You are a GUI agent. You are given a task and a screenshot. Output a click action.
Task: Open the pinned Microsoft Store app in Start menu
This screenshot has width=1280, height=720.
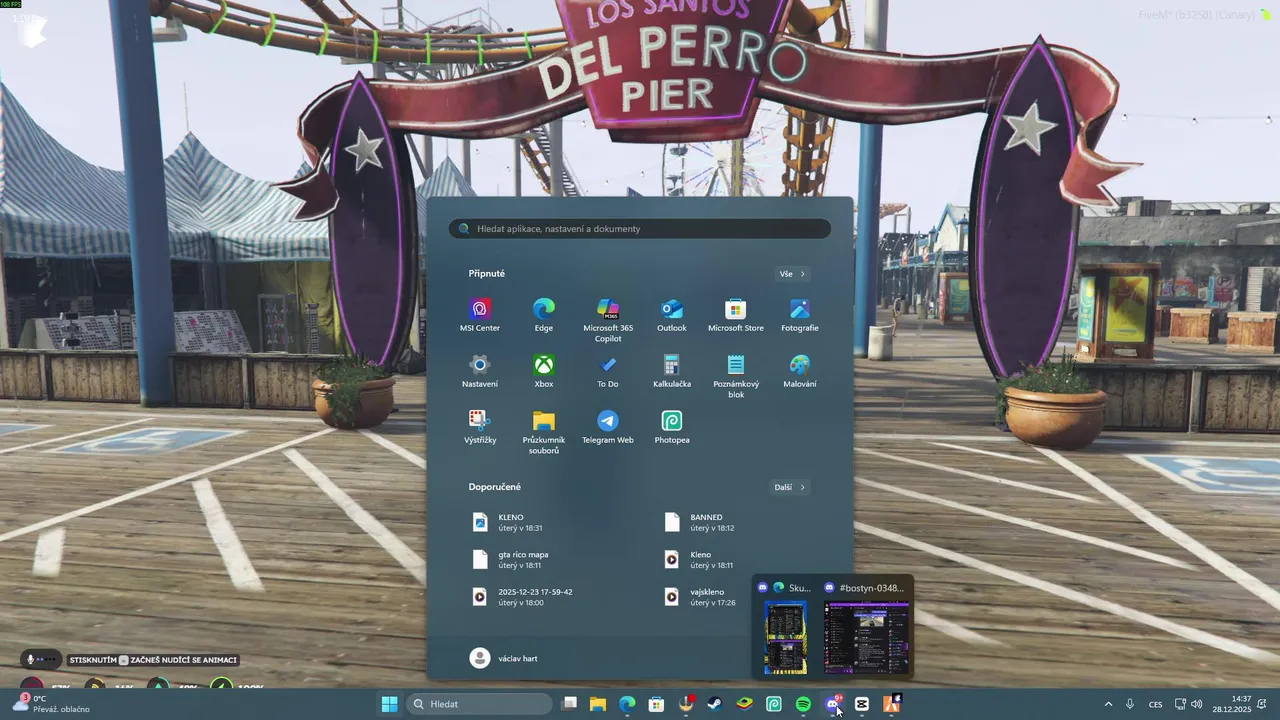point(736,315)
